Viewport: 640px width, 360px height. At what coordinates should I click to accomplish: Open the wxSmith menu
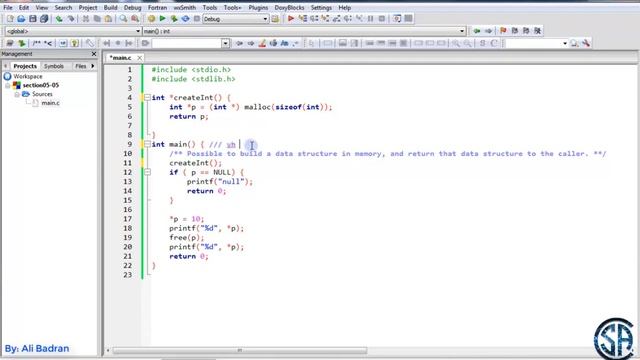click(x=185, y=7)
